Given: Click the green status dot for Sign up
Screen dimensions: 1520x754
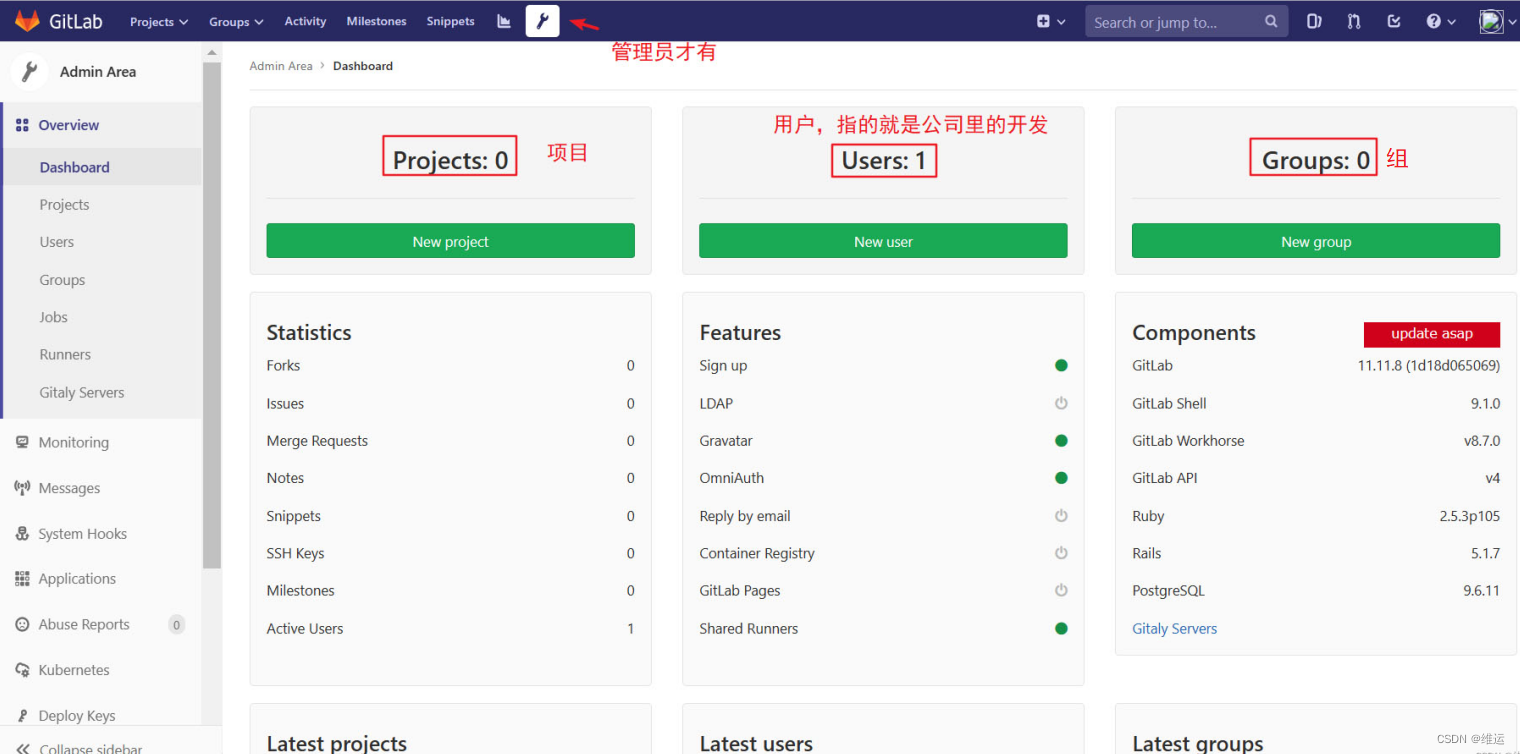Looking at the screenshot, I should 1061,366.
